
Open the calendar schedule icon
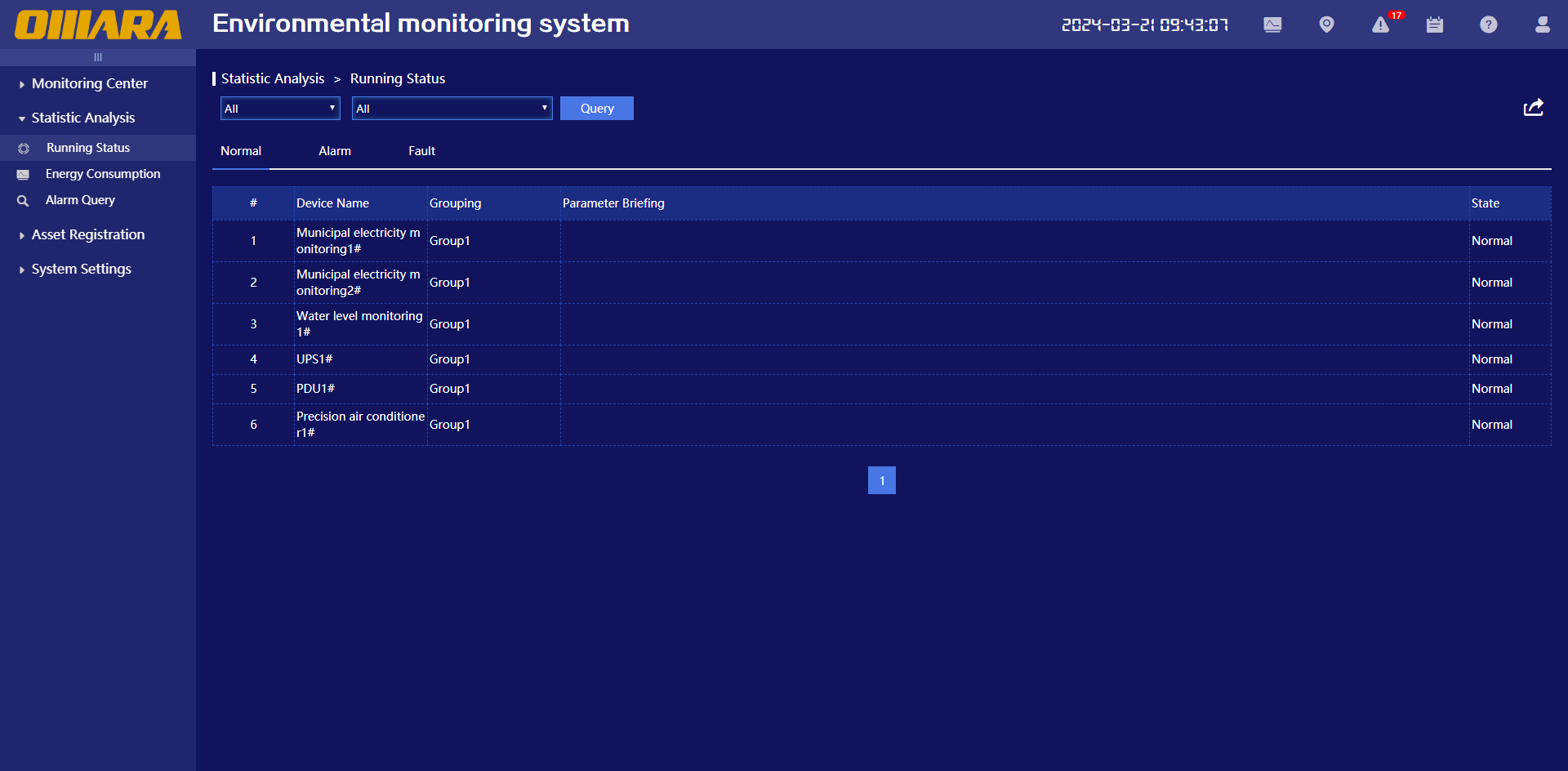click(1435, 25)
